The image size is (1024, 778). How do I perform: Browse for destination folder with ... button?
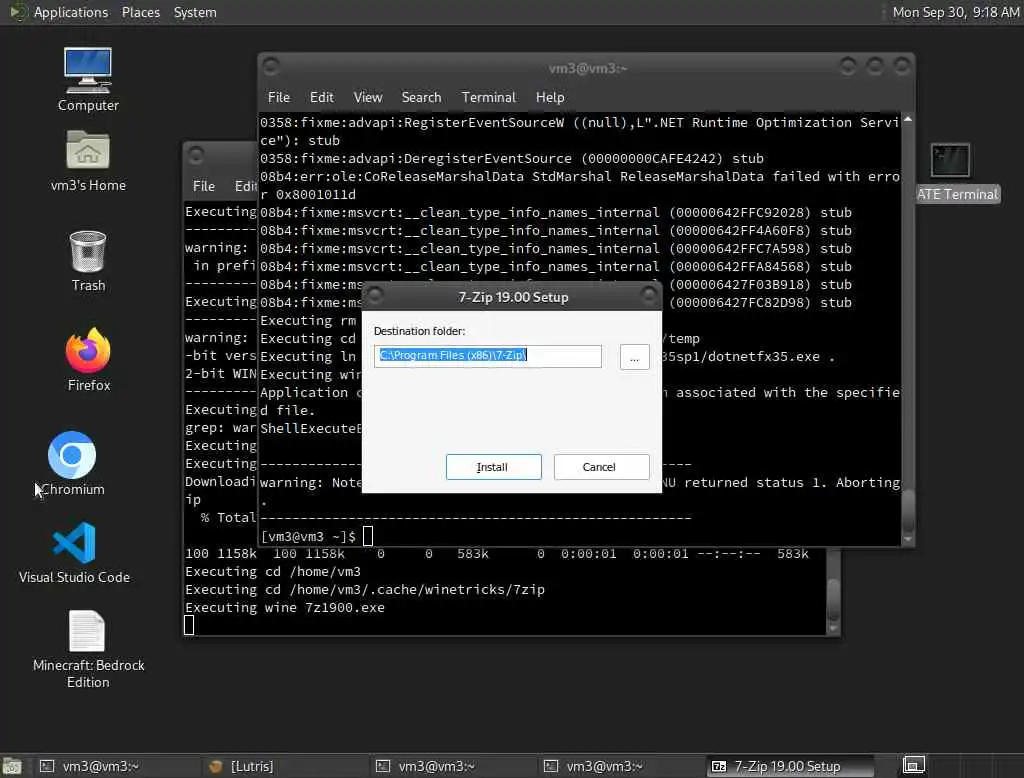tap(634, 357)
